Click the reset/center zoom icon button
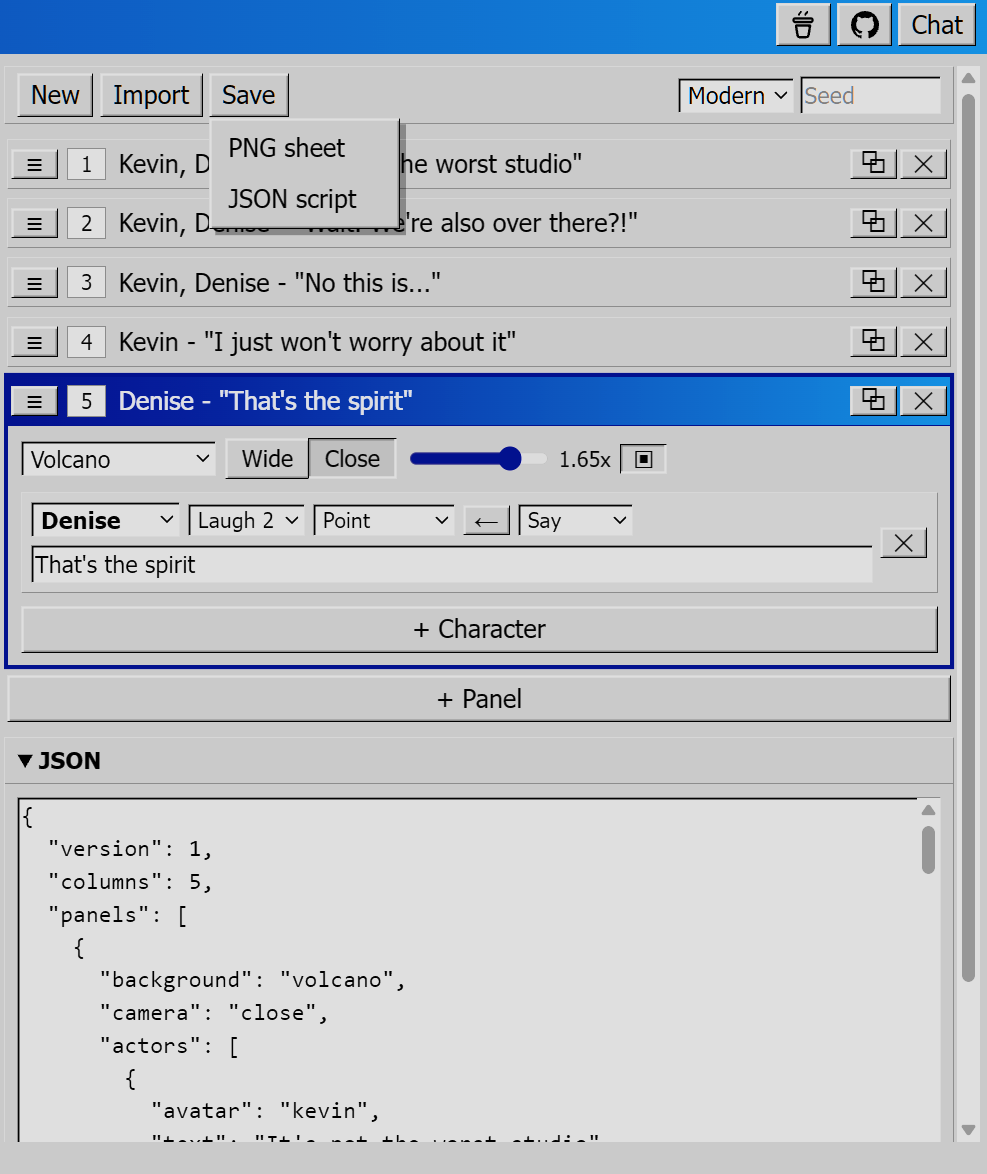The width and height of the screenshot is (987, 1174). (643, 459)
